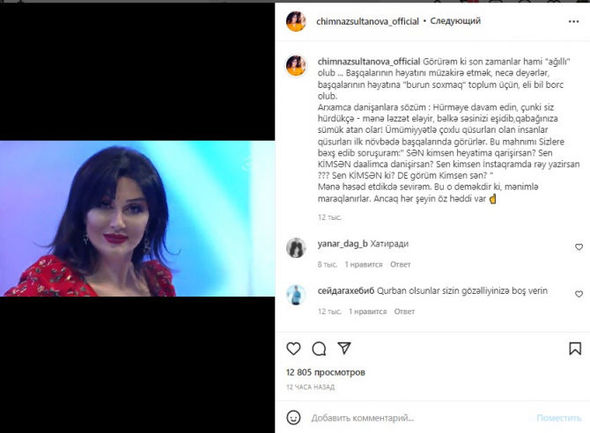Open comments via speech bubble icon
590x433 pixels.
pyautogui.click(x=319, y=349)
